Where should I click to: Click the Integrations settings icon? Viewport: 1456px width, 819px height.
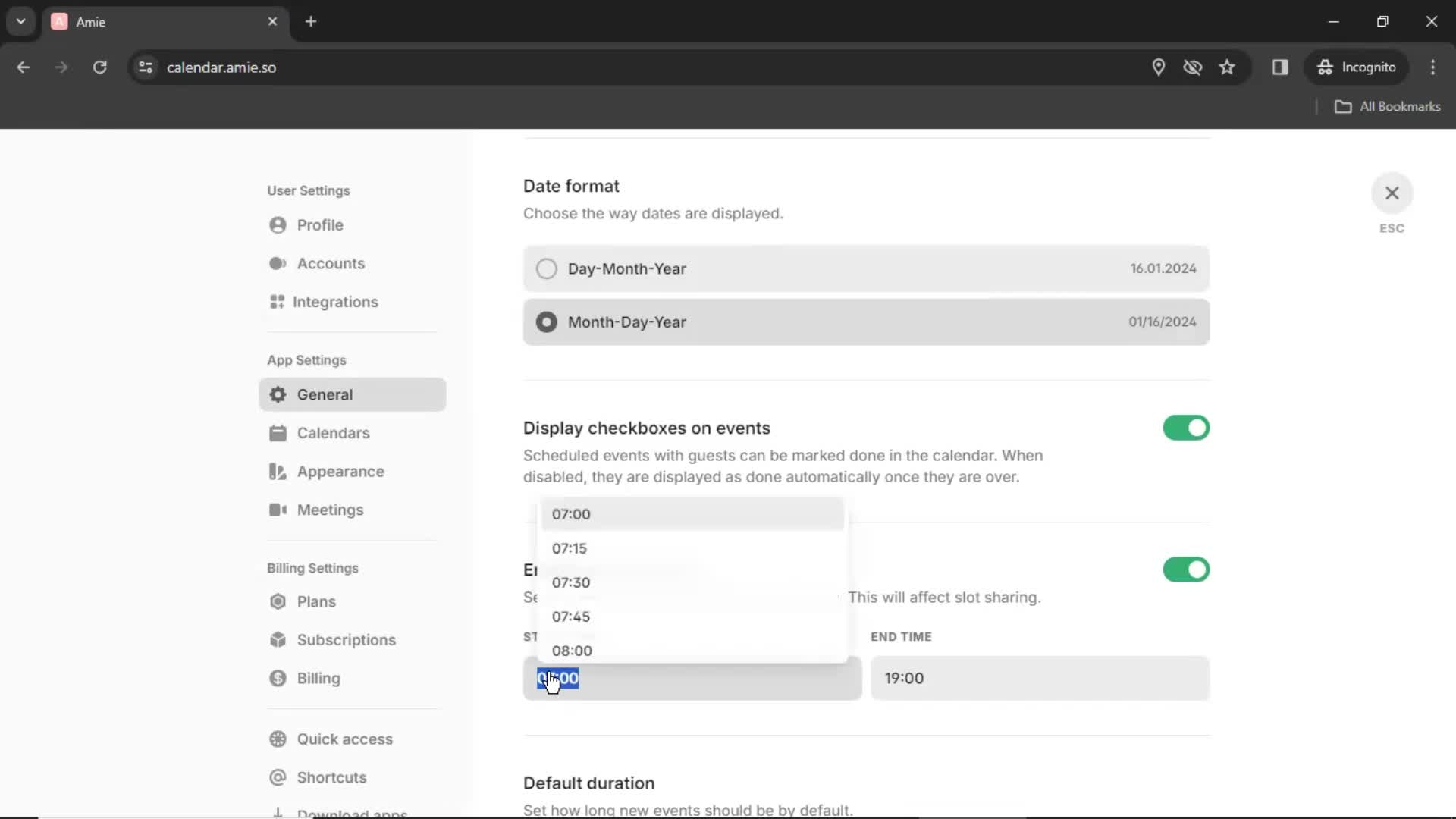[x=277, y=301]
